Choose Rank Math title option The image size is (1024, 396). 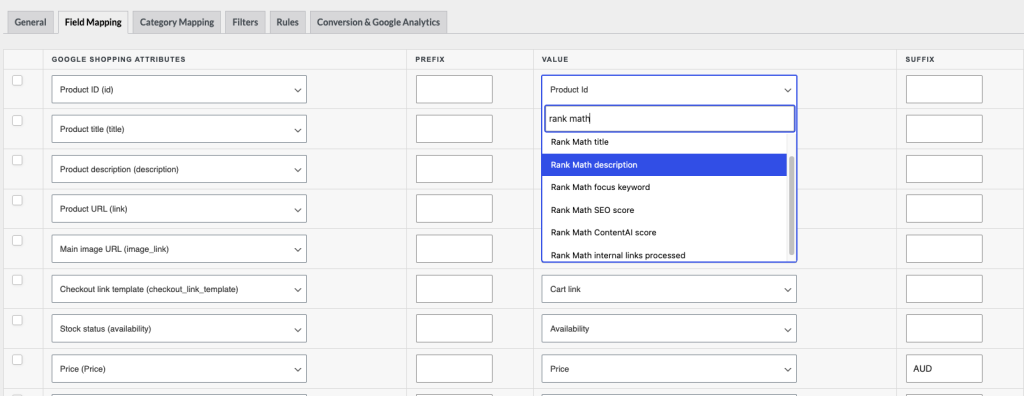pyautogui.click(x=664, y=142)
